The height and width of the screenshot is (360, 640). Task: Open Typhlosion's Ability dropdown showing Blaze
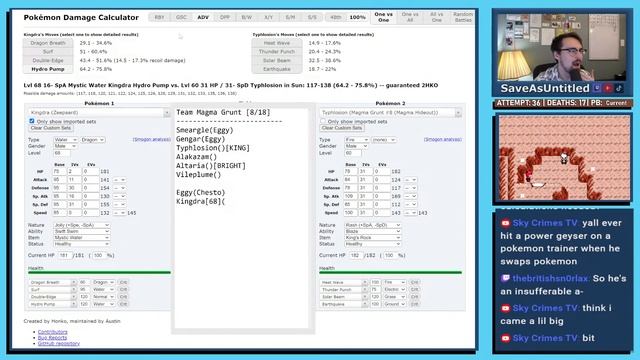coord(372,231)
